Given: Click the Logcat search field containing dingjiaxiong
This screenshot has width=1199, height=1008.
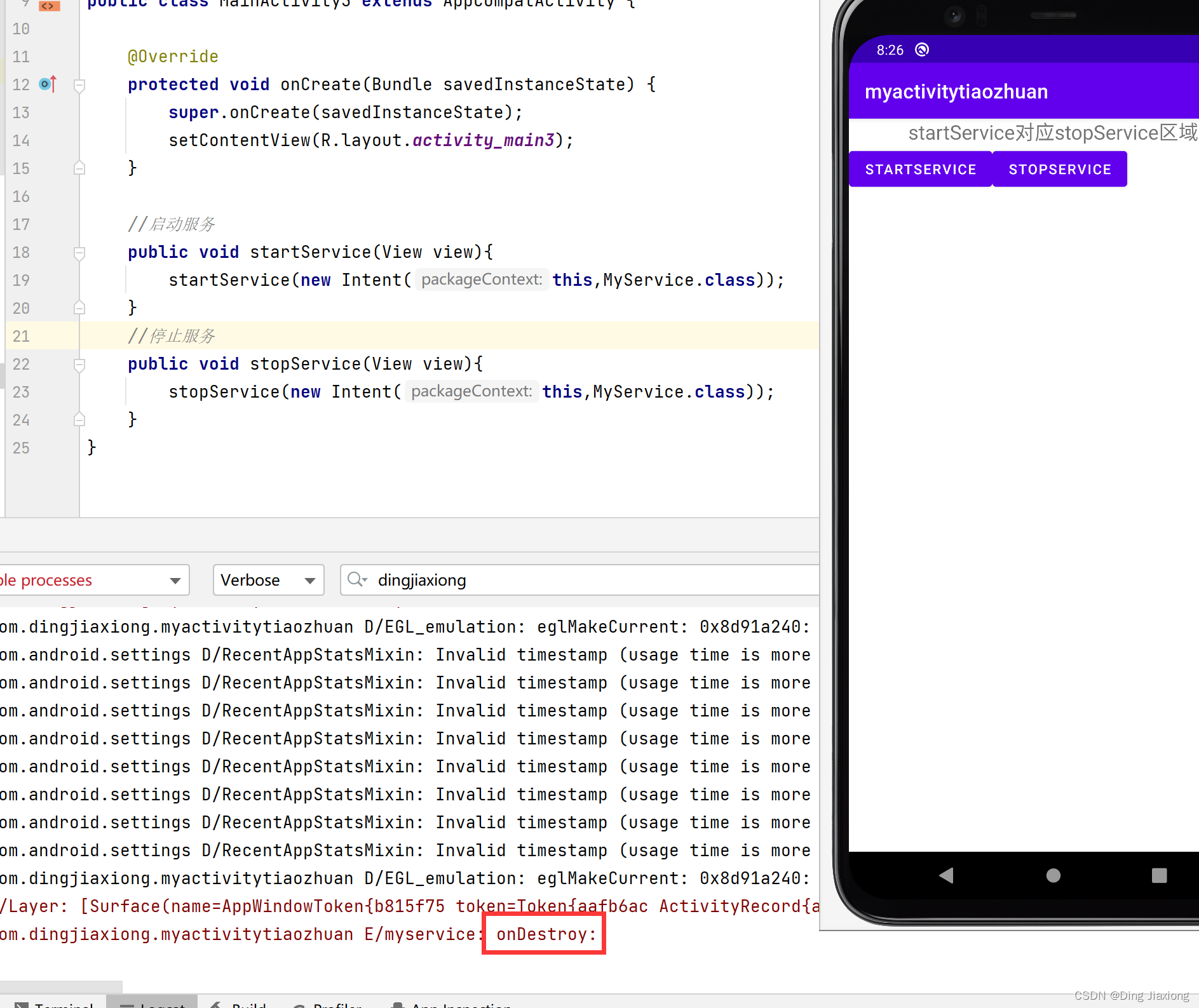Looking at the screenshot, I should coord(579,580).
